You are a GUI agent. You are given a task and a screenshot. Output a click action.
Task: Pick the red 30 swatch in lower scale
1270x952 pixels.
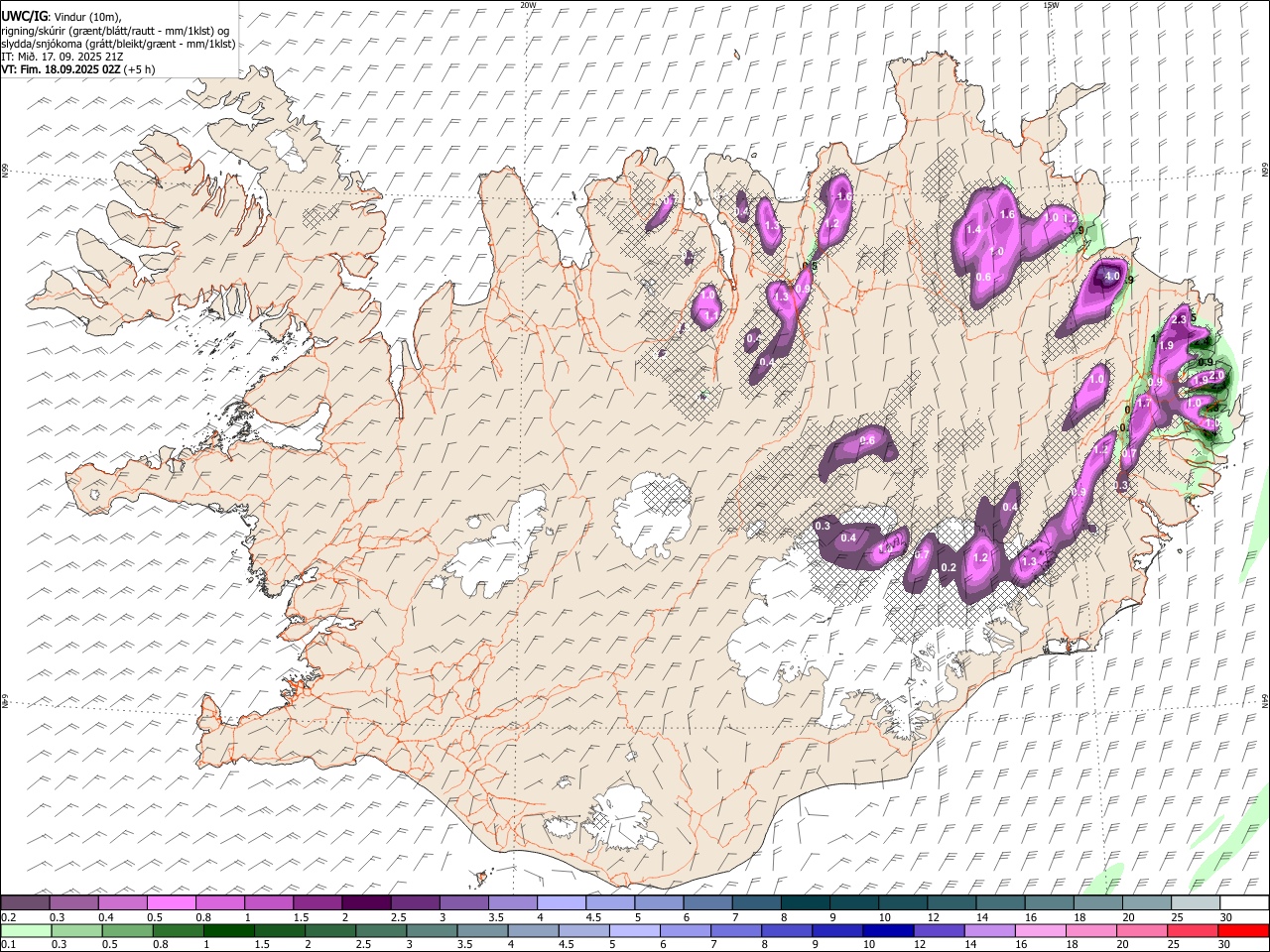(x=1242, y=931)
